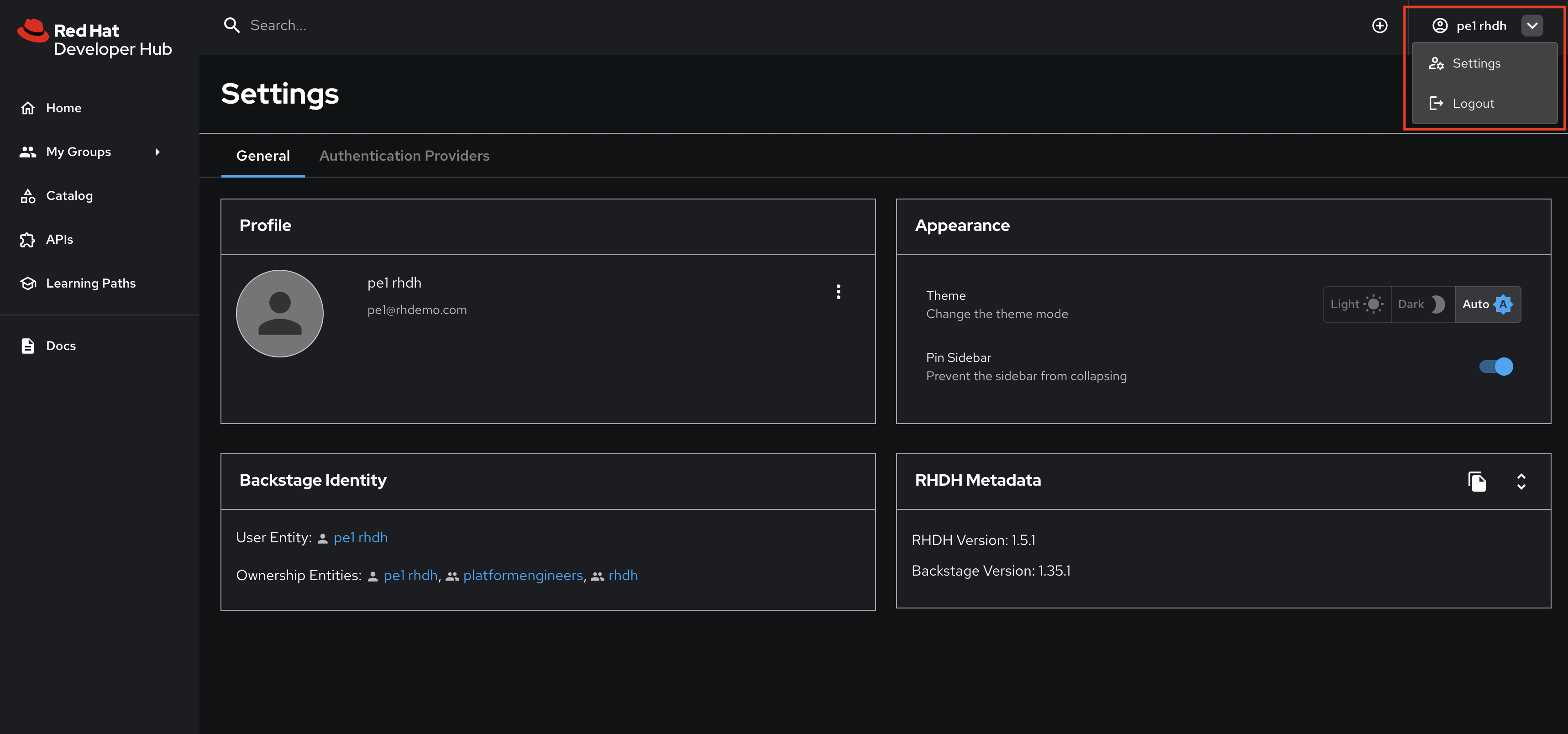The image size is (1568, 734).
Task: Switch to the General tab
Action: pyautogui.click(x=263, y=156)
